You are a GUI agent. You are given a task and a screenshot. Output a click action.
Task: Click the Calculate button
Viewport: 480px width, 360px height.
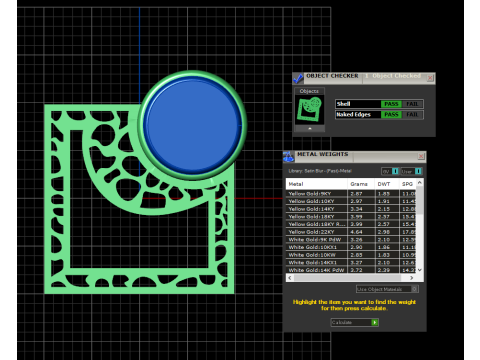coord(355,322)
